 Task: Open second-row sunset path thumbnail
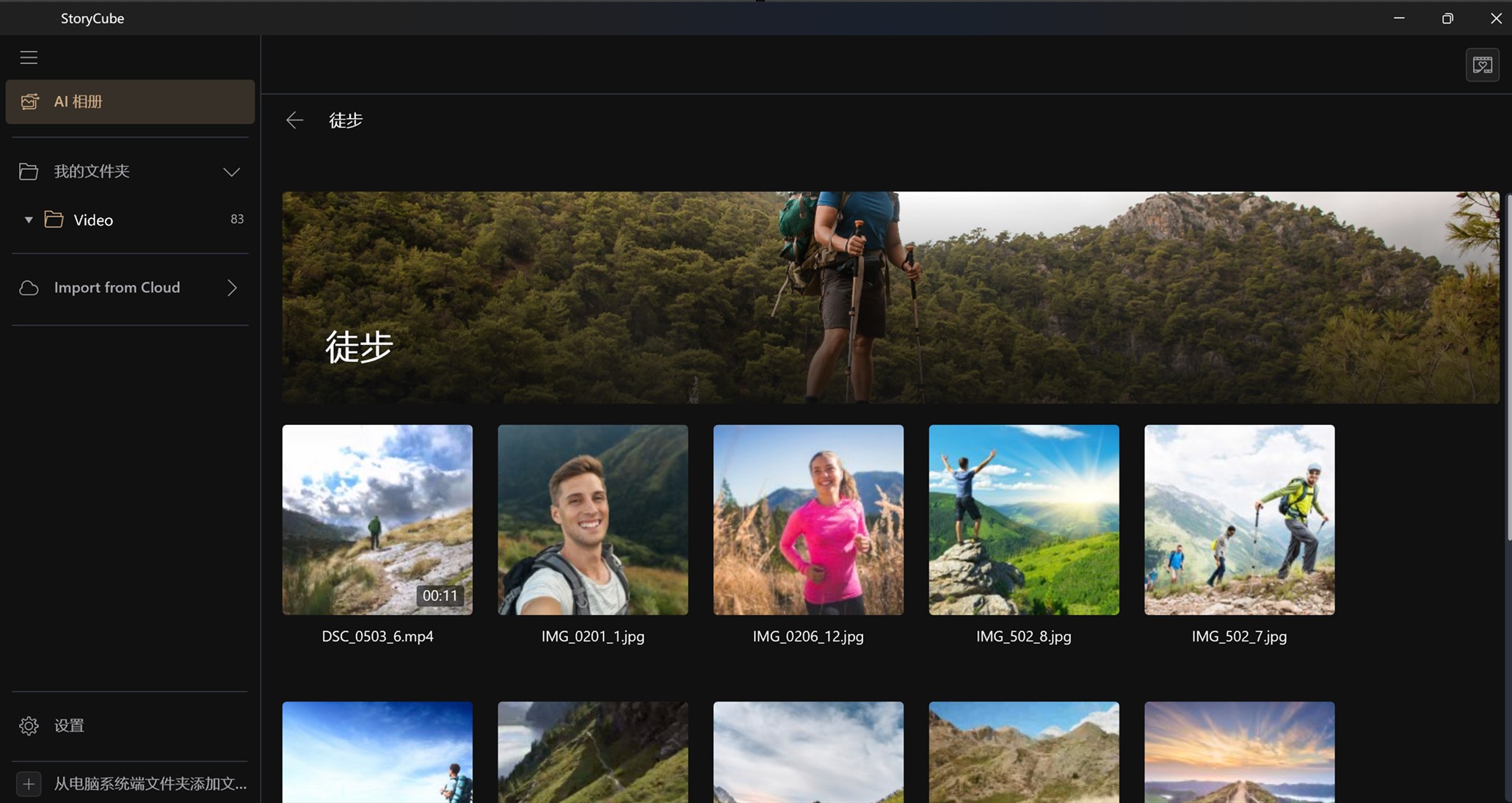tap(1240, 752)
